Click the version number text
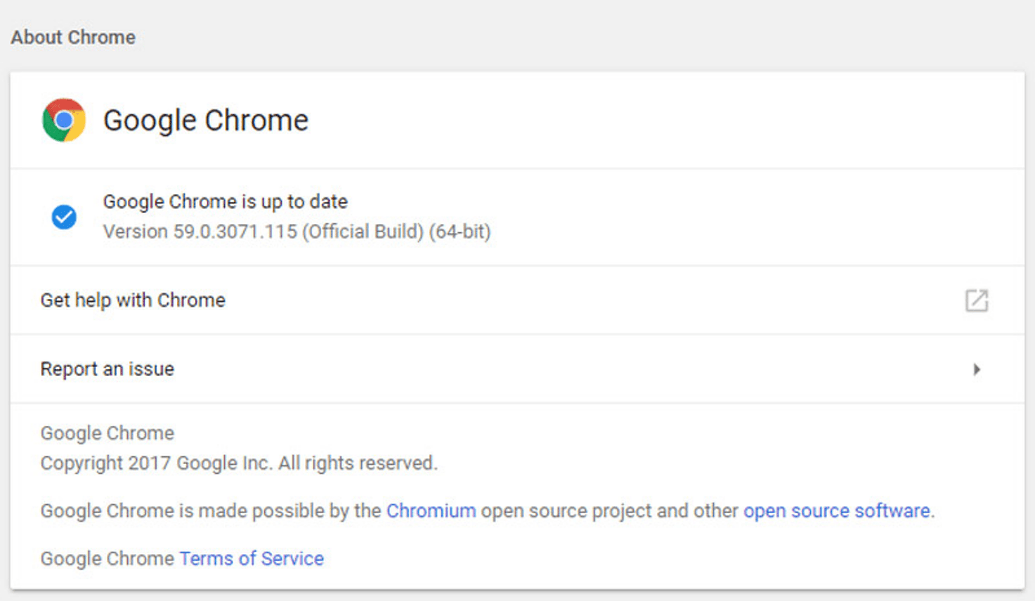Viewport: 1035px width, 601px height. tap(296, 233)
